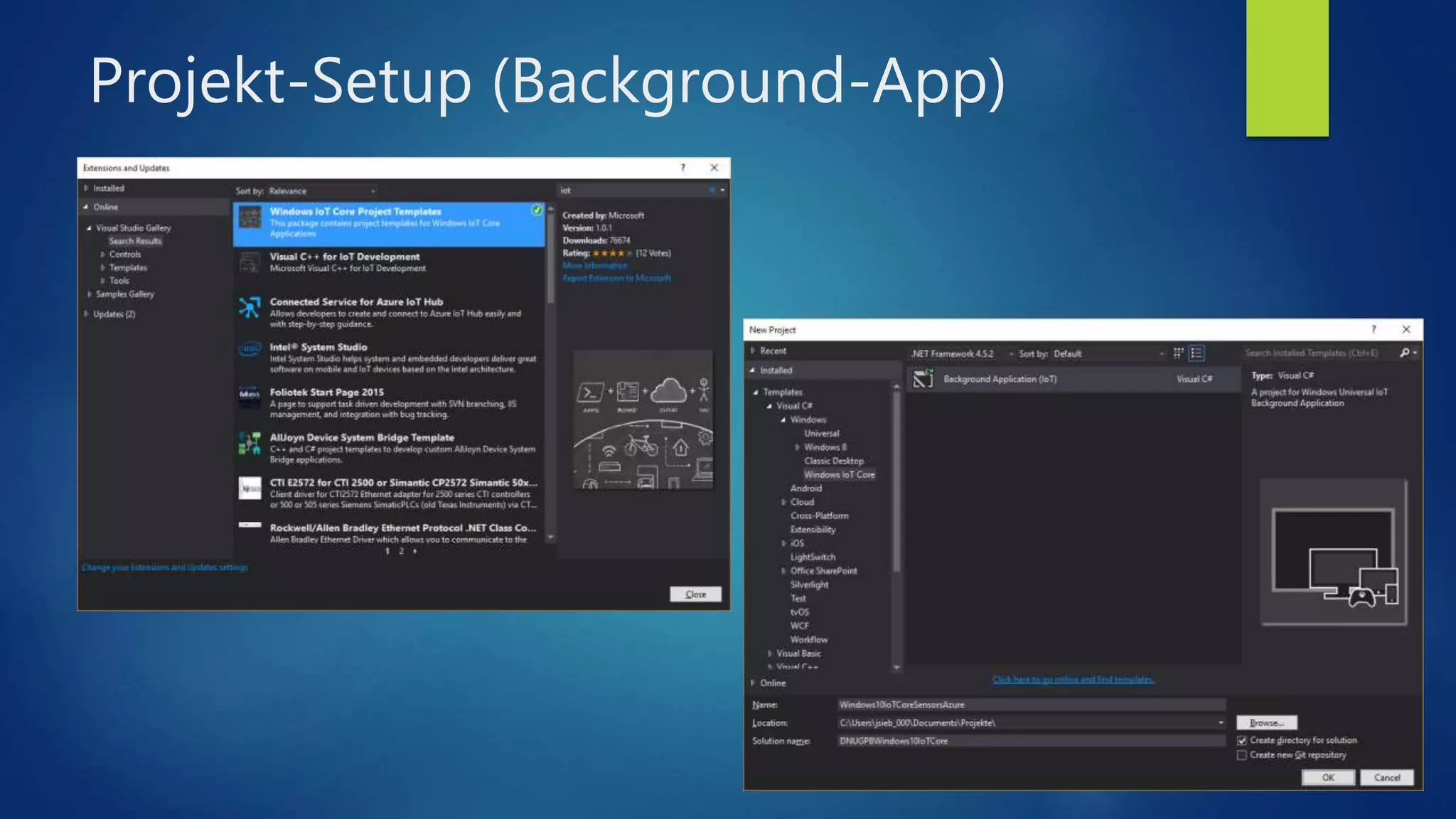This screenshot has width=1456, height=819.
Task: Click the Background Application (IoT) template icon
Action: pyautogui.click(x=923, y=379)
